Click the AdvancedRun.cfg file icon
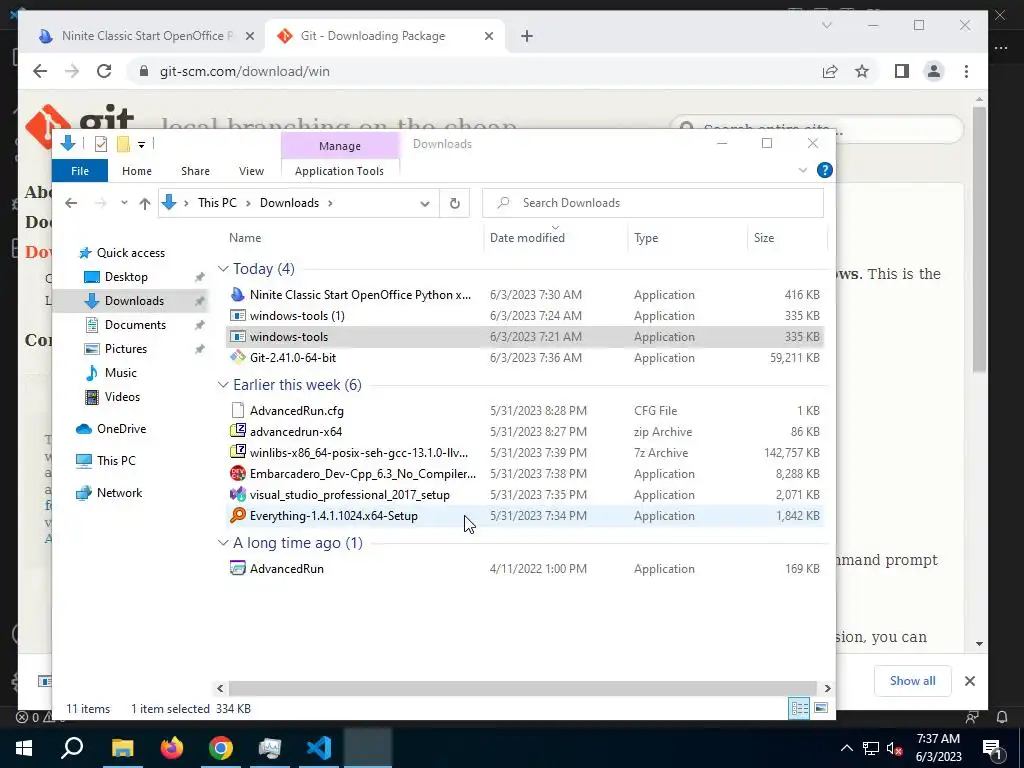The height and width of the screenshot is (768, 1024). click(238, 410)
